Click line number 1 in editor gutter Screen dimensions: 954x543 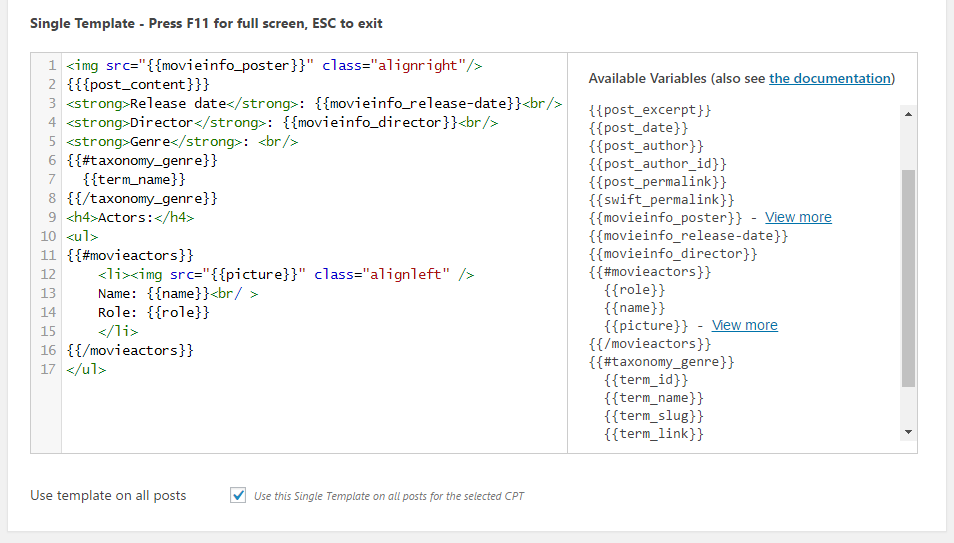tap(52, 65)
